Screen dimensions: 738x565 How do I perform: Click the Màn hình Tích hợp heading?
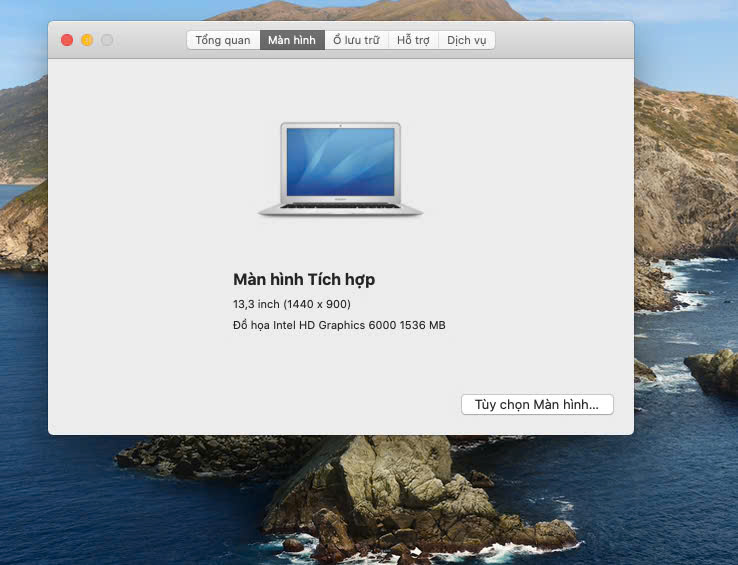[x=304, y=280]
